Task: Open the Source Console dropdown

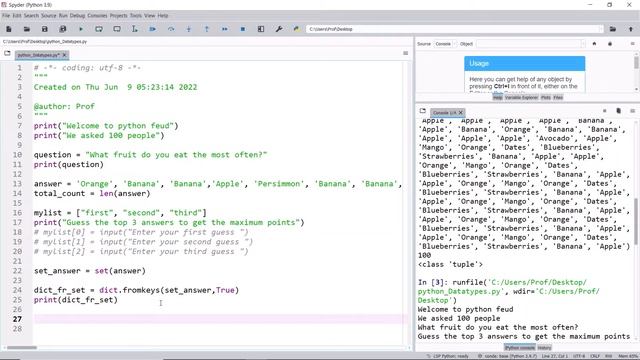Action: pyautogui.click(x=445, y=44)
